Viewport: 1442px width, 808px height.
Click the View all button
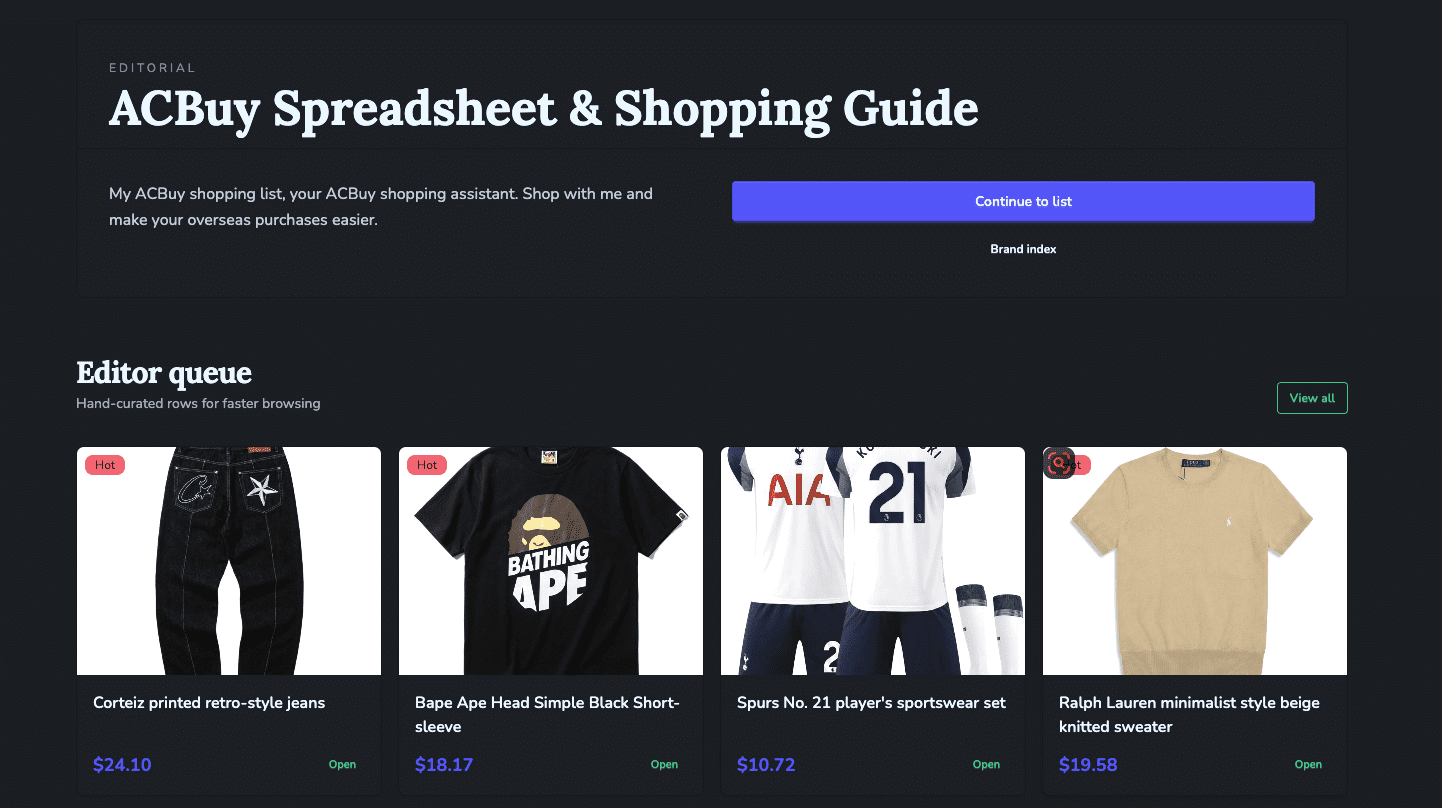[1312, 398]
